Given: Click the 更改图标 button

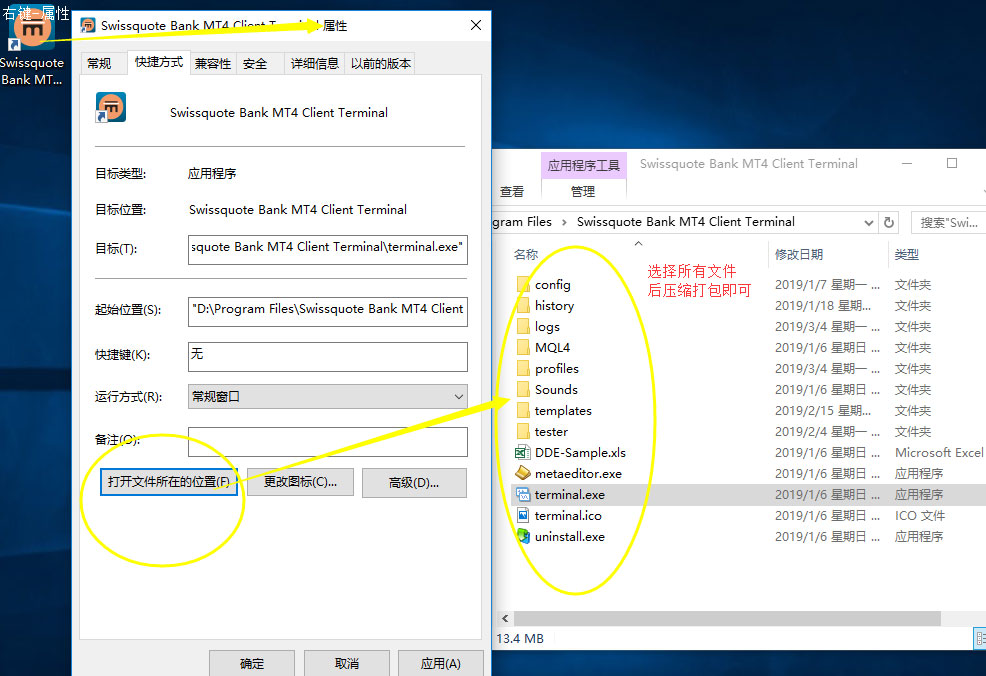Looking at the screenshot, I should [x=300, y=483].
